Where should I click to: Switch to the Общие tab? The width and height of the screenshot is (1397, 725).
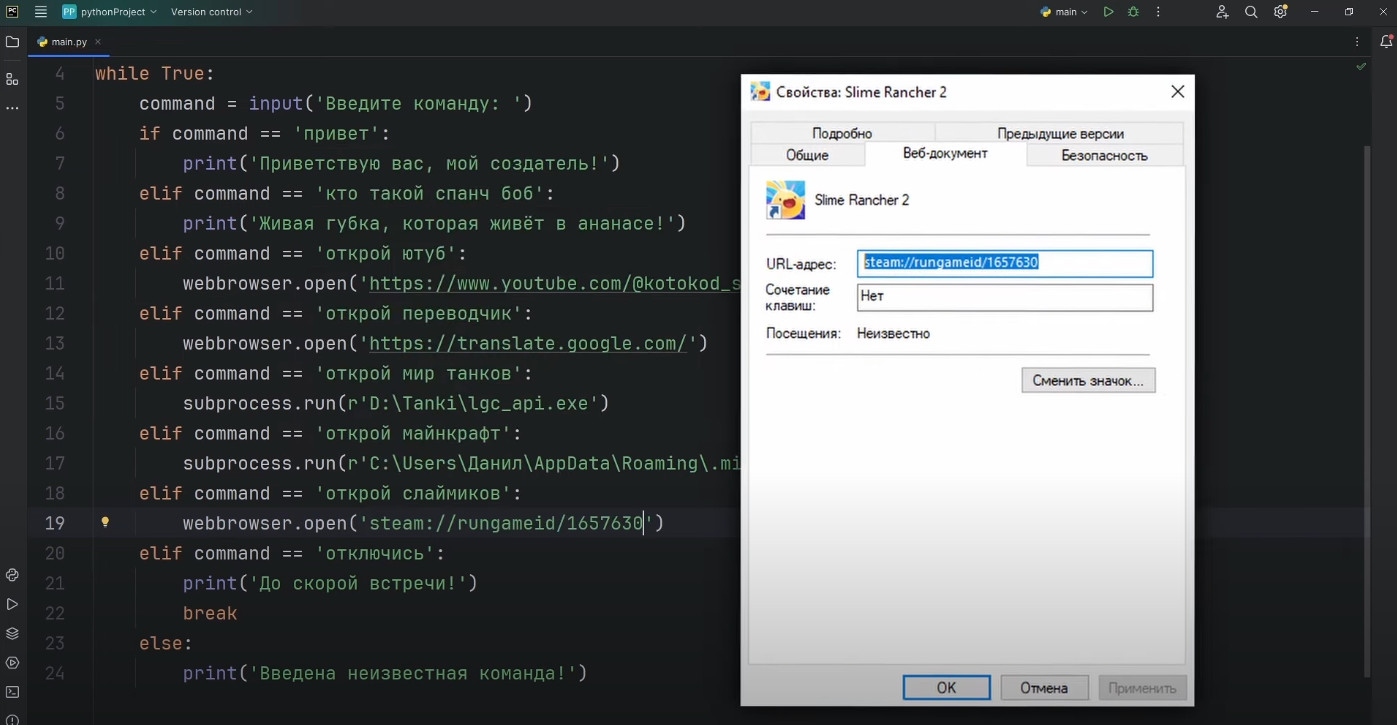point(807,155)
